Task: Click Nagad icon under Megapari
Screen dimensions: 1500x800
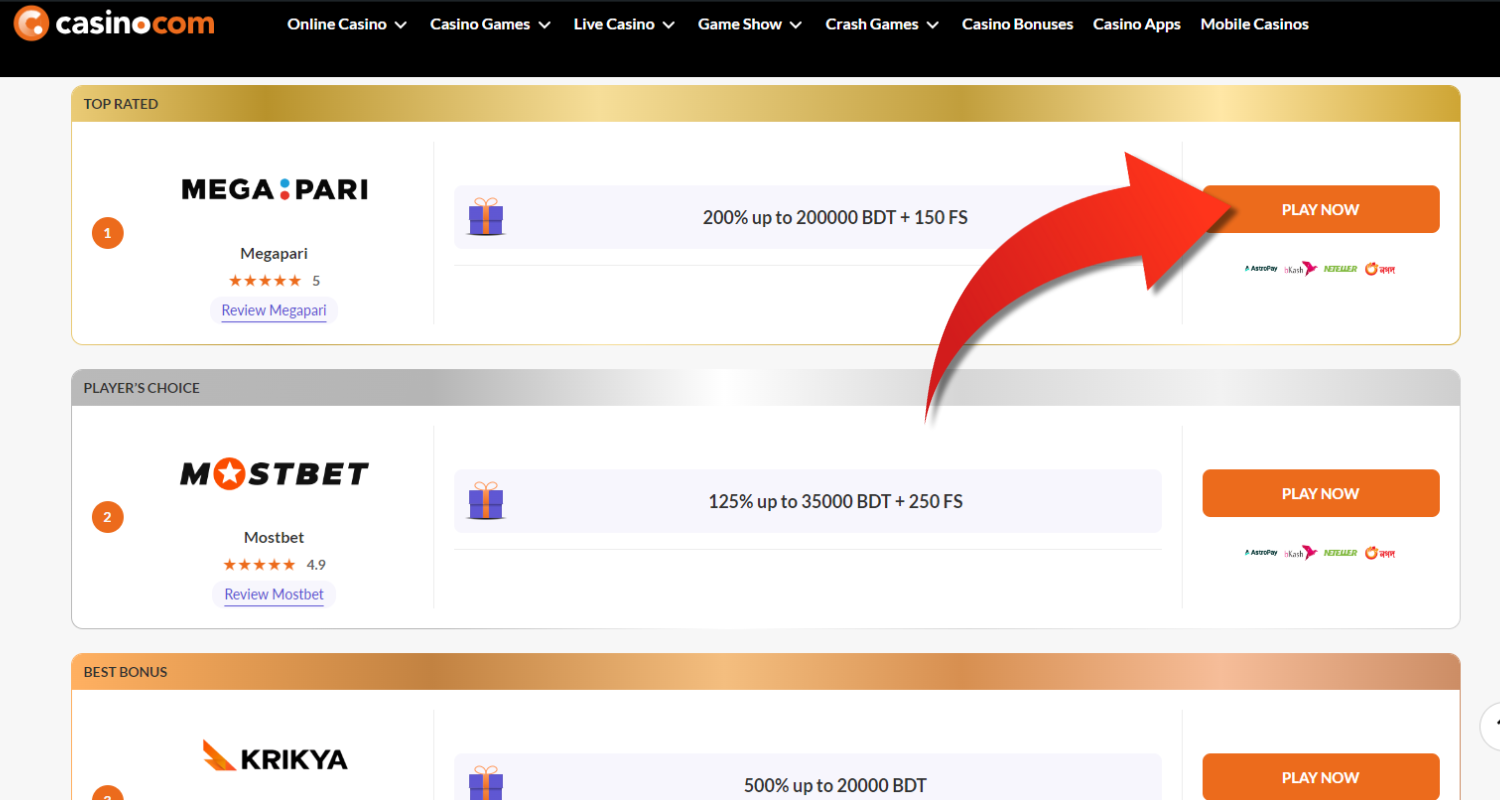Action: [1379, 269]
